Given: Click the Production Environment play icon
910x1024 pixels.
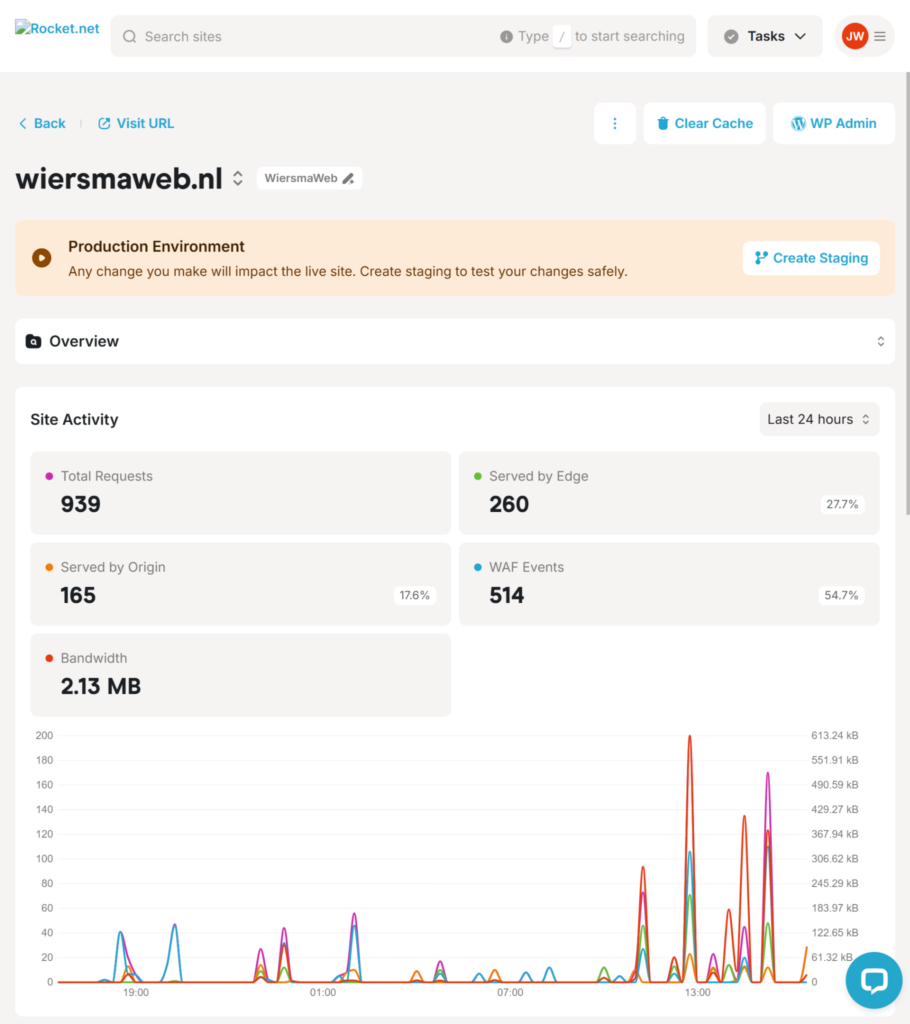Looking at the screenshot, I should 42,257.
